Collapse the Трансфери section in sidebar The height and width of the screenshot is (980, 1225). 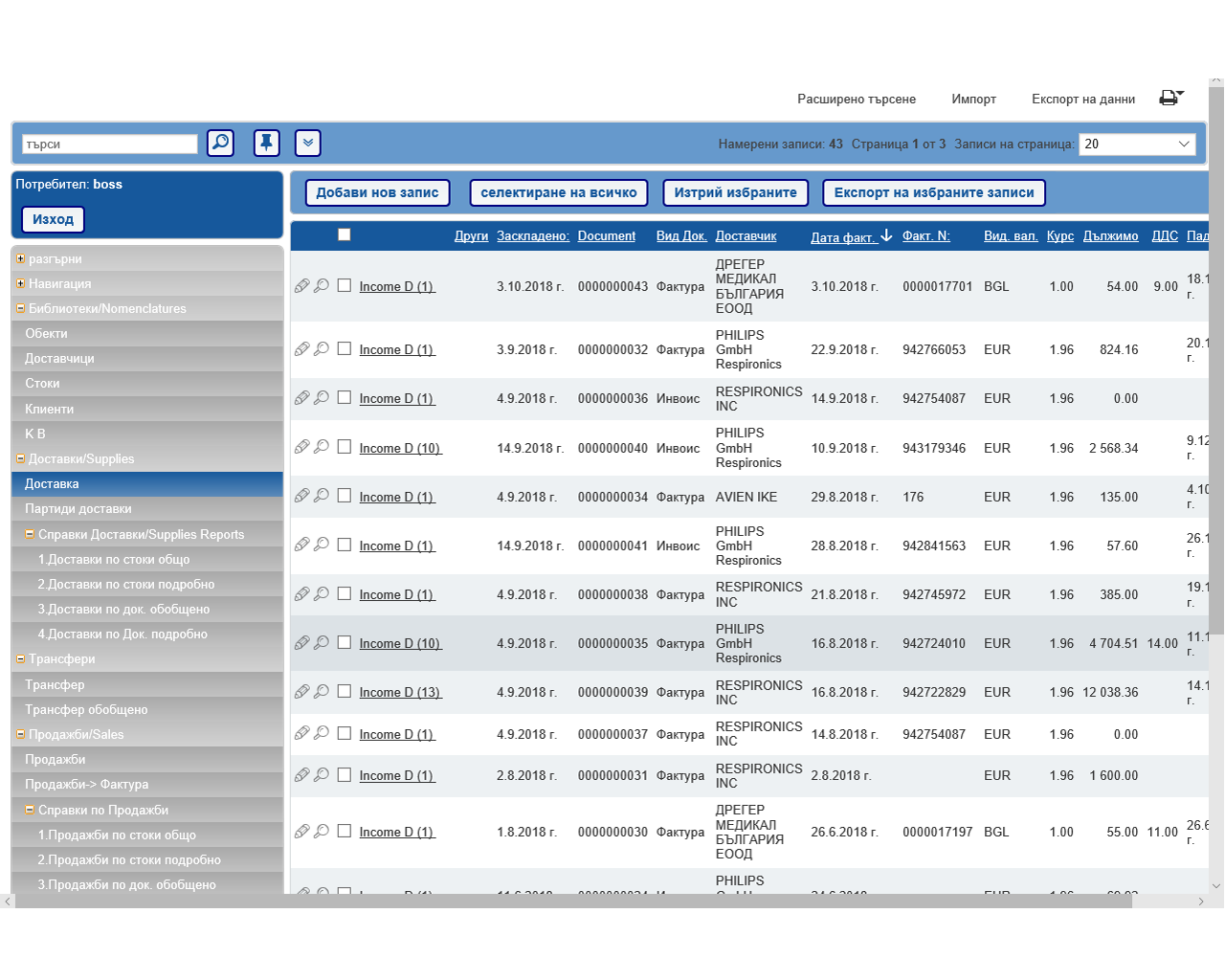point(20,659)
